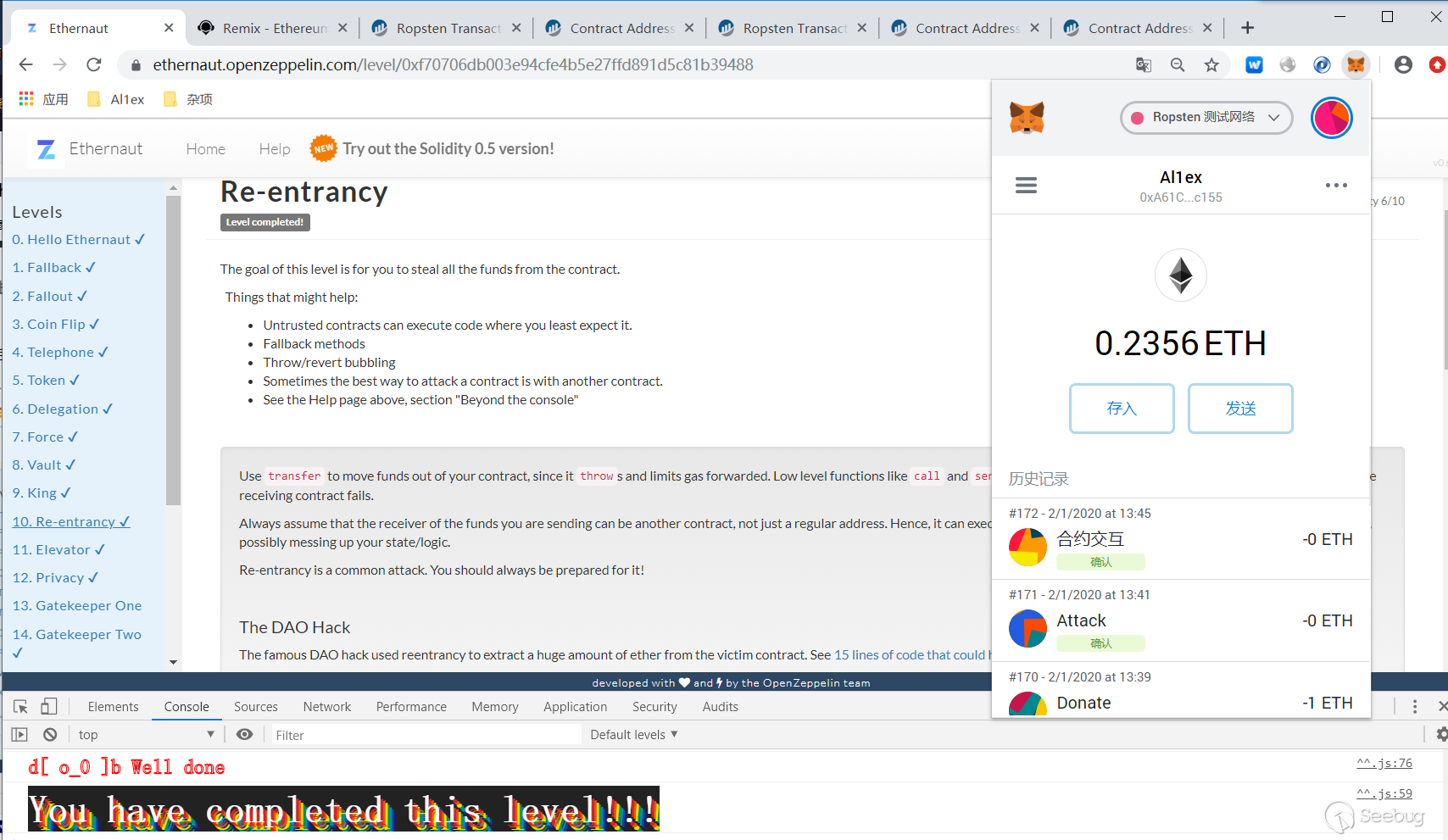Screen dimensions: 1448x840
Task: Click the browser address bar URL
Action: (x=454, y=65)
